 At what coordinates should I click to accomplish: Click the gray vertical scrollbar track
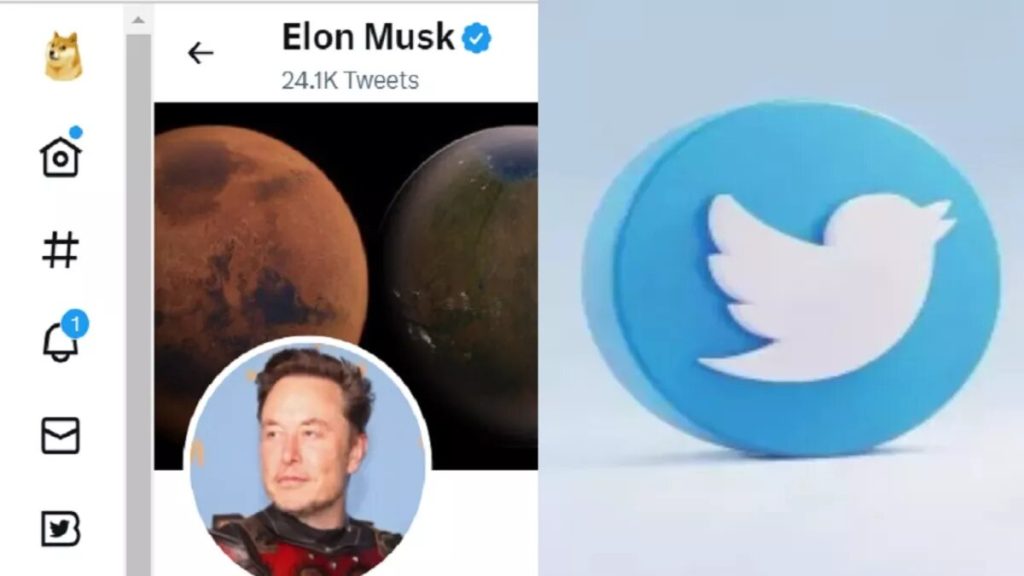138,304
